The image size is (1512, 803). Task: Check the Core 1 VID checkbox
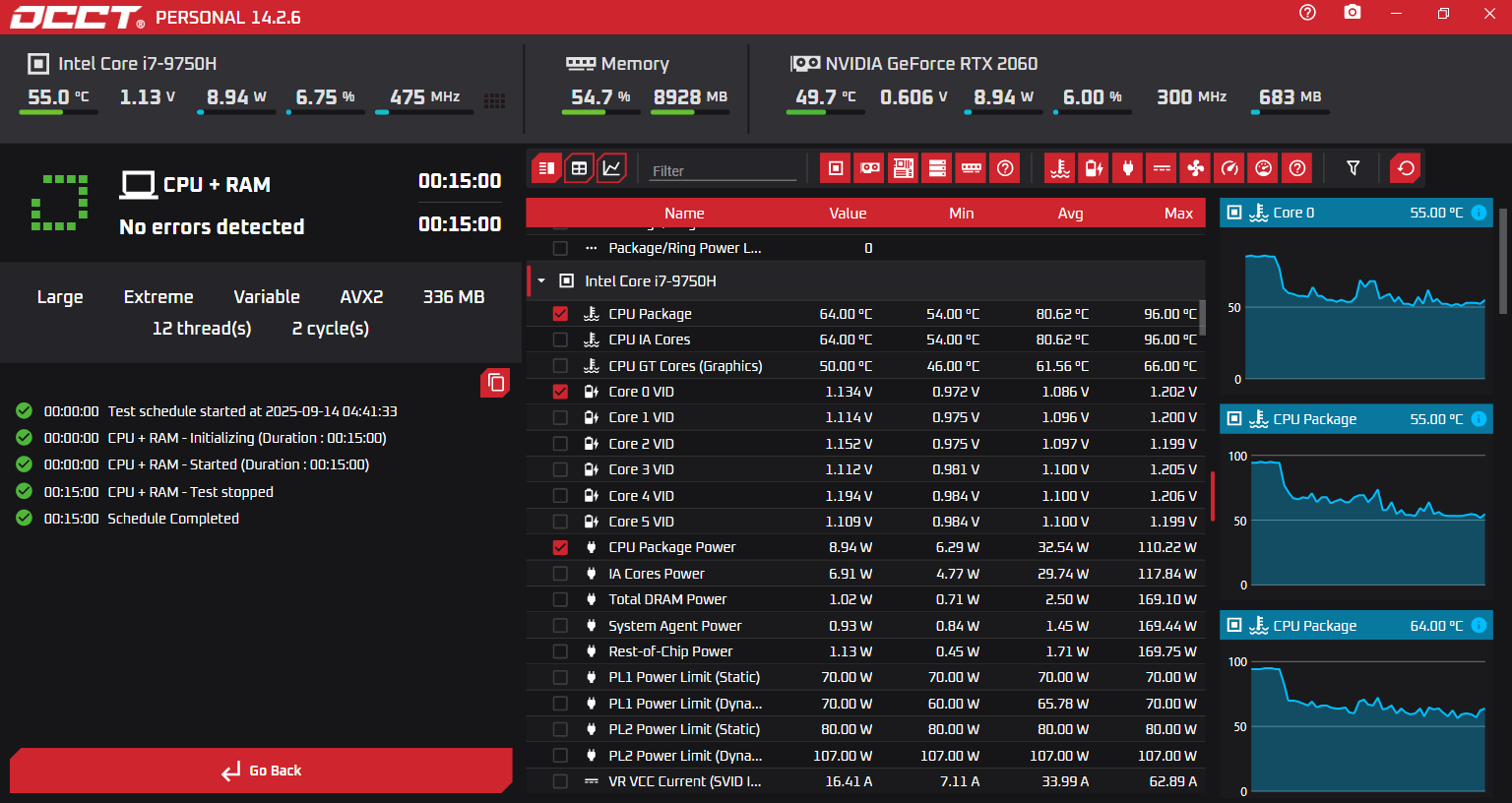tap(560, 417)
